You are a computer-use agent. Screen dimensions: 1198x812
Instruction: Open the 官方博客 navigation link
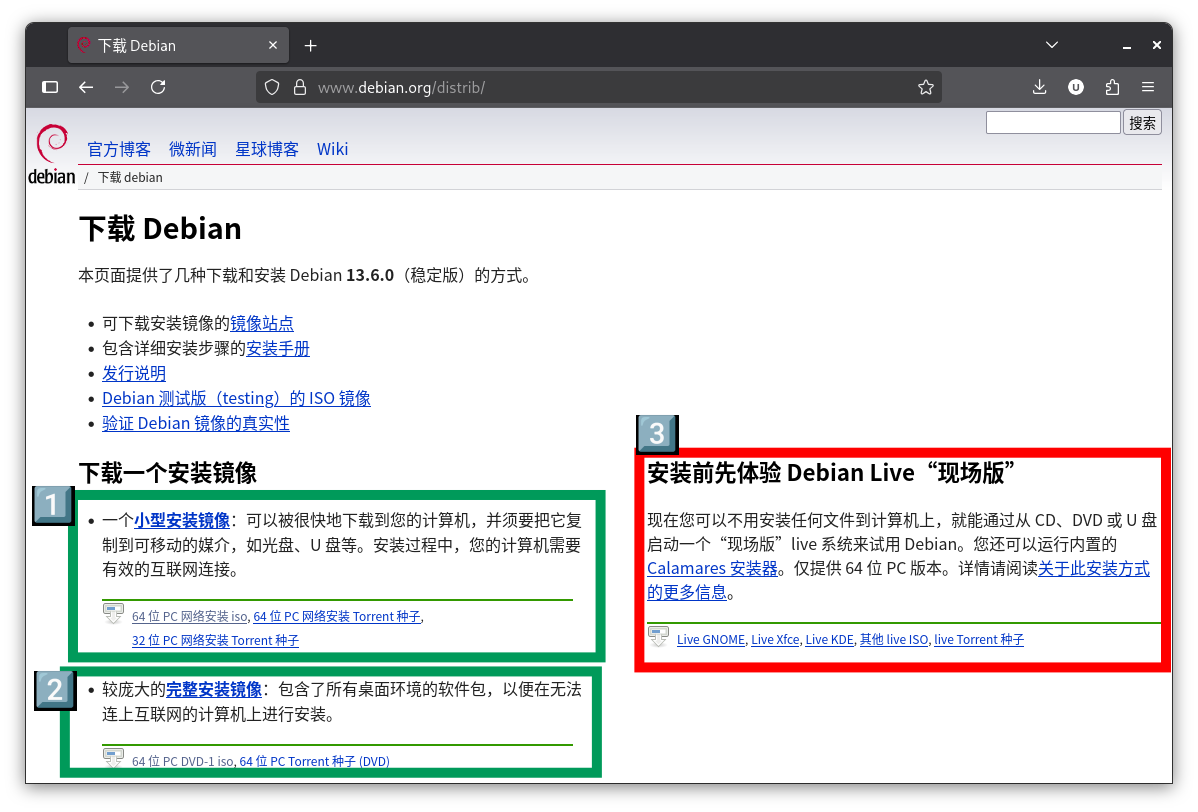pos(118,149)
